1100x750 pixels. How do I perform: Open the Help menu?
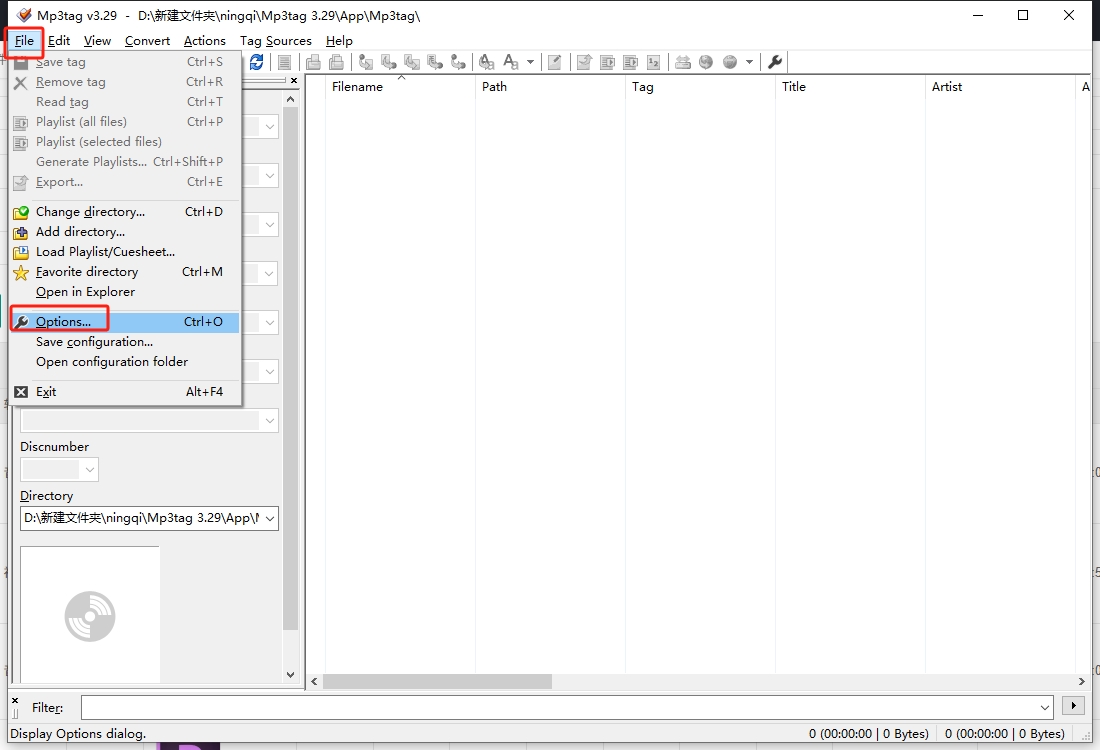[339, 41]
